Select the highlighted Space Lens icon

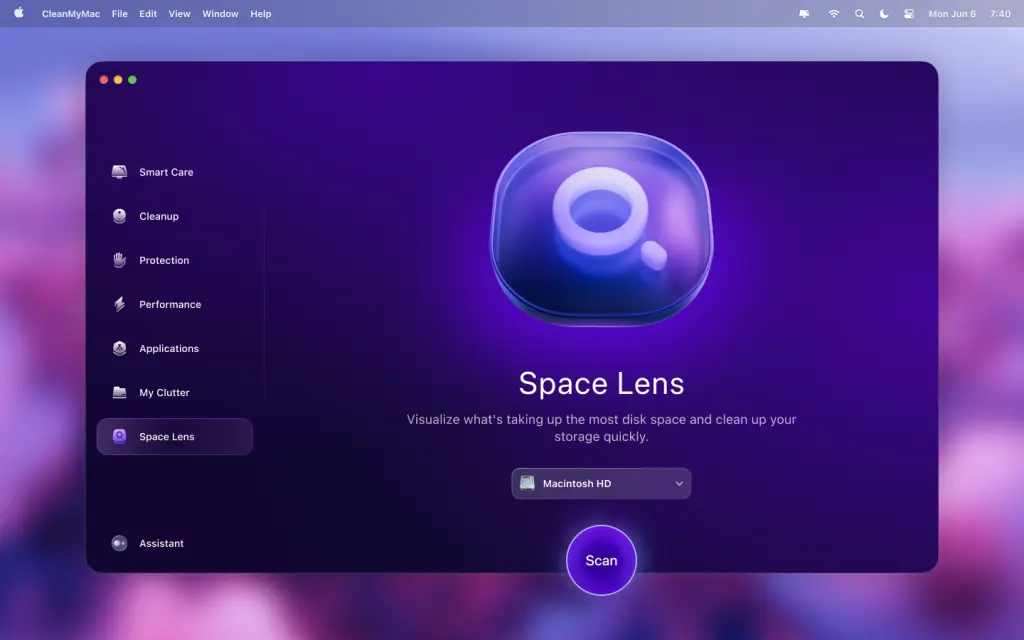pyautogui.click(x=120, y=436)
